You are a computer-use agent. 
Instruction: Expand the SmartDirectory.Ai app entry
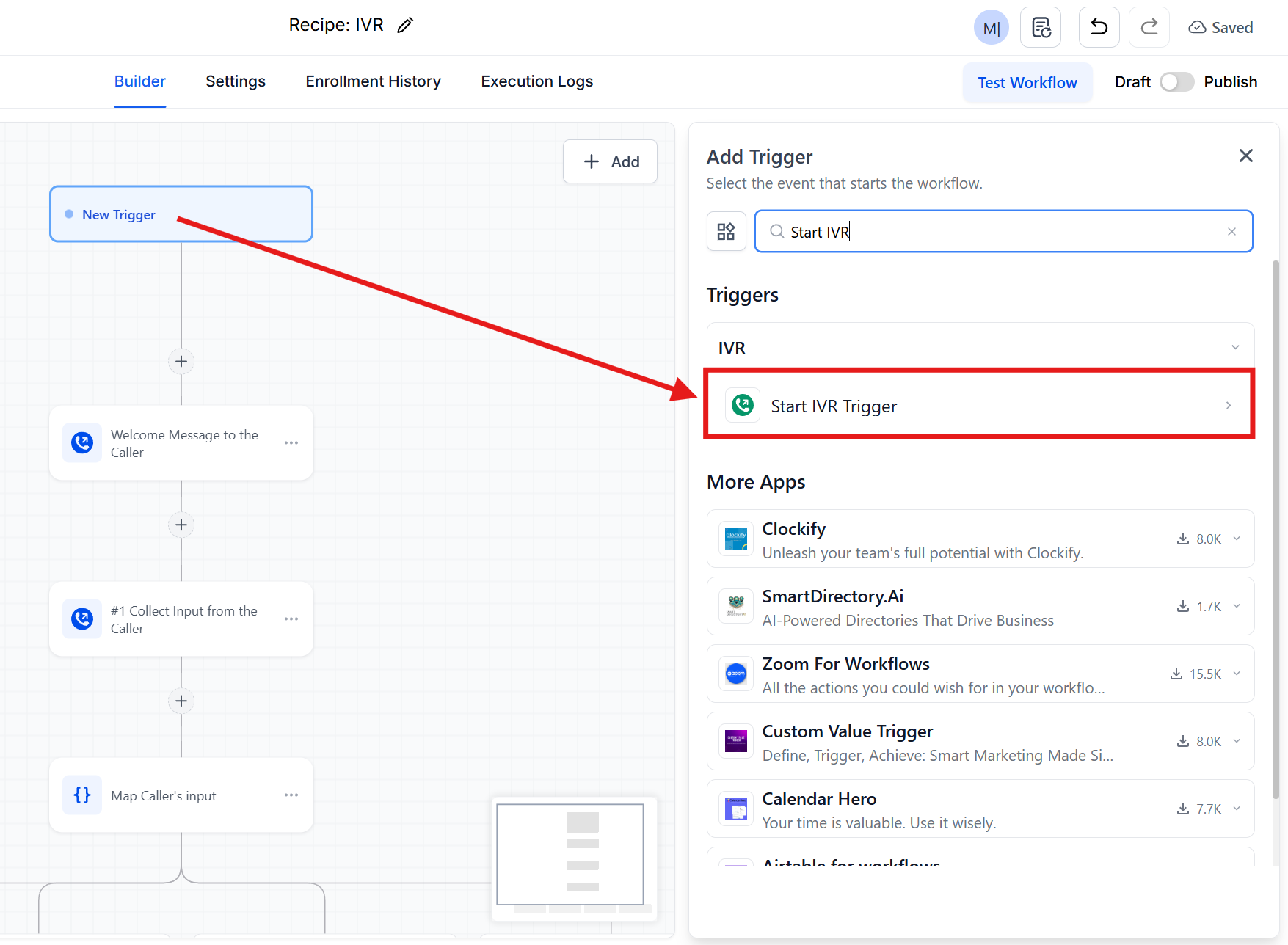click(1237, 606)
